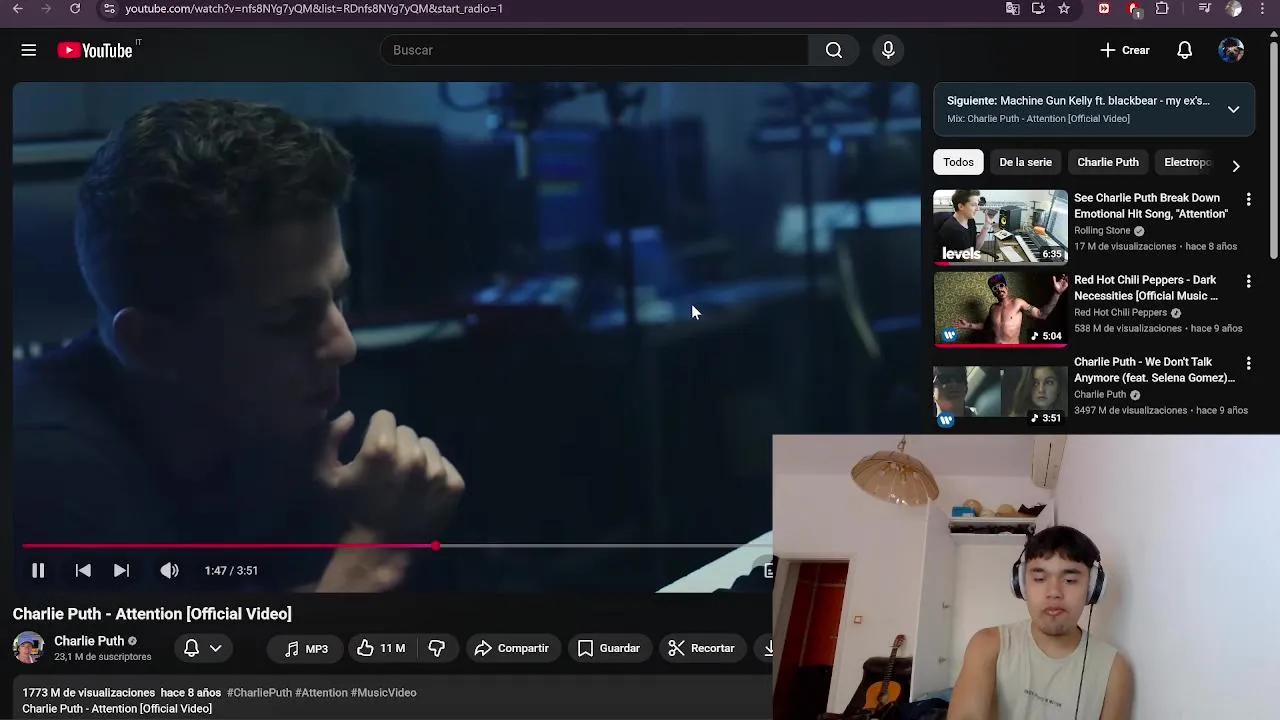1280x720 pixels.
Task: Click the install app icon in address bar
Action: point(1038,8)
